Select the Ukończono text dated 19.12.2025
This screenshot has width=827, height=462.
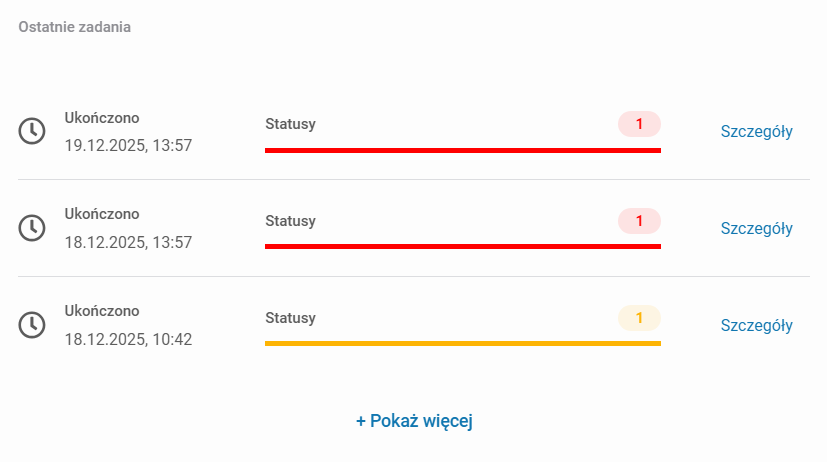[x=102, y=116]
